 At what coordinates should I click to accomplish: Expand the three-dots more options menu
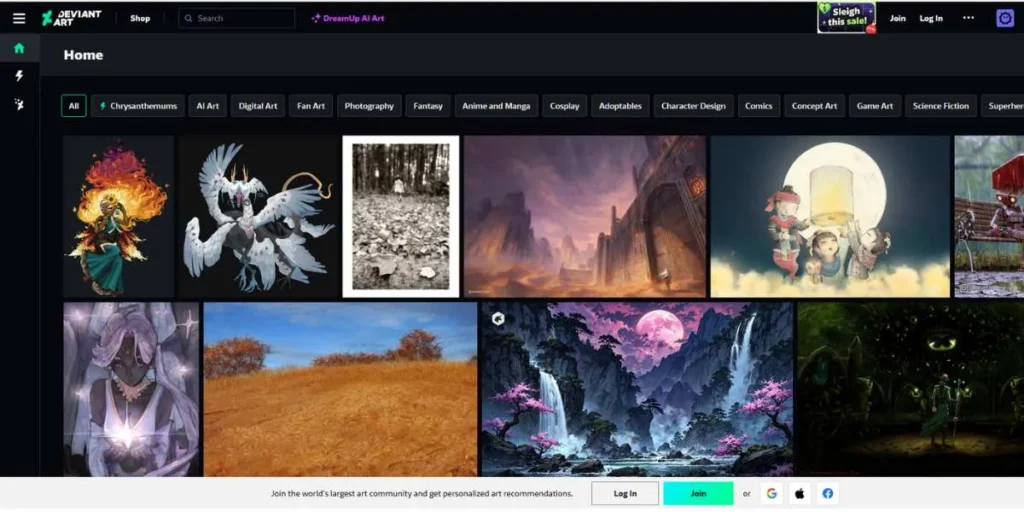(967, 18)
